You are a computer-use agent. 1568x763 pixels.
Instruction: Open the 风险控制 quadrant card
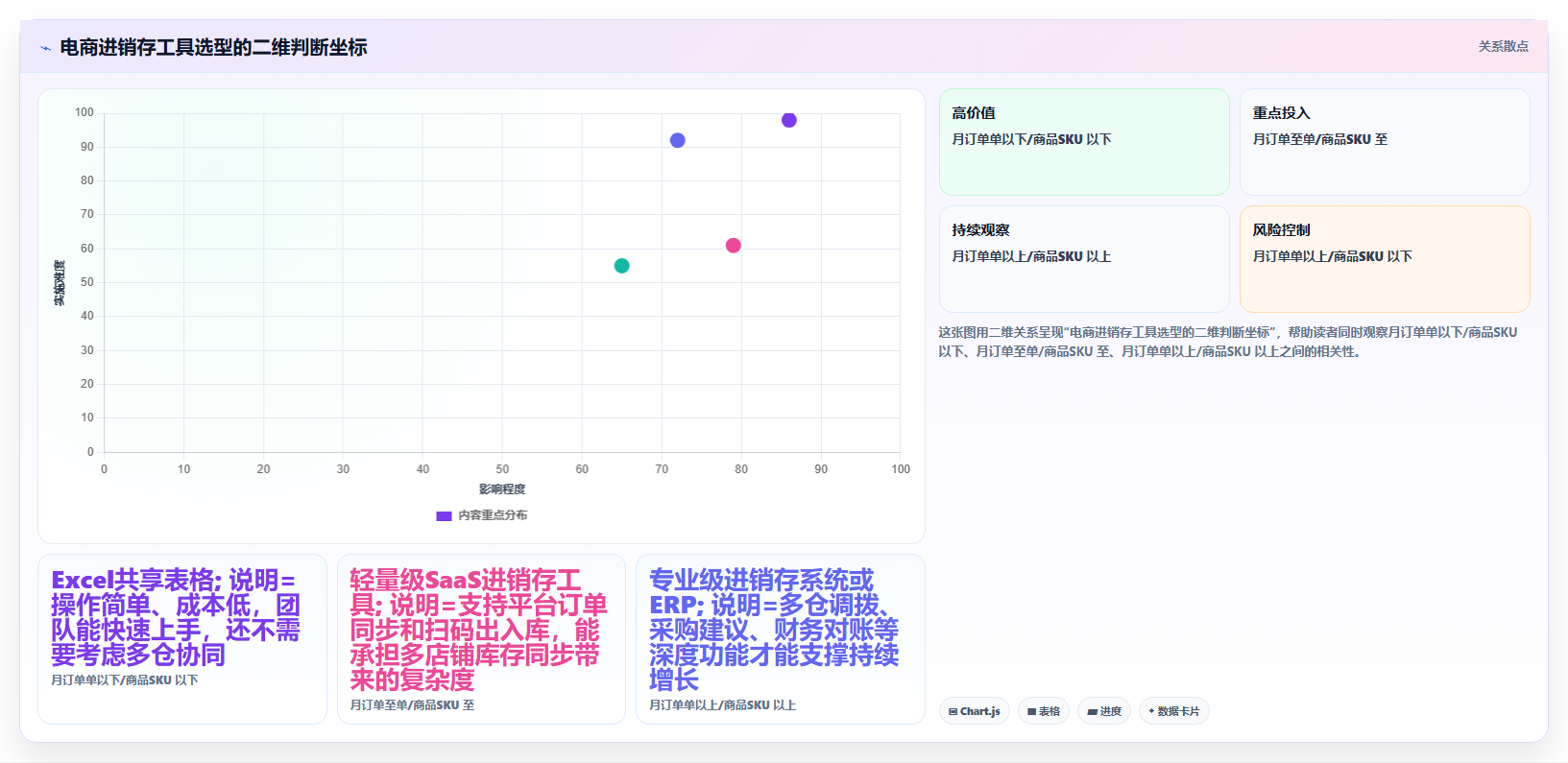pyautogui.click(x=1385, y=259)
